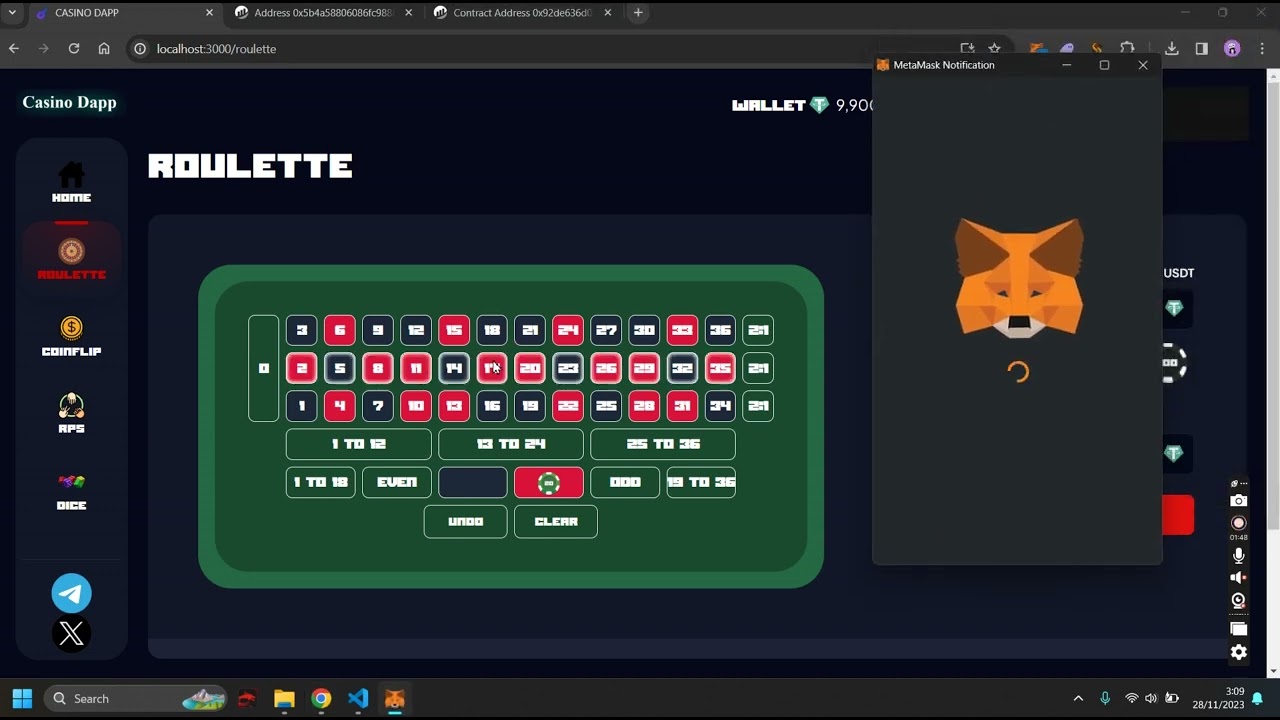This screenshot has width=1280, height=720.
Task: Click the Casino Dapp logo
Action: point(69,102)
